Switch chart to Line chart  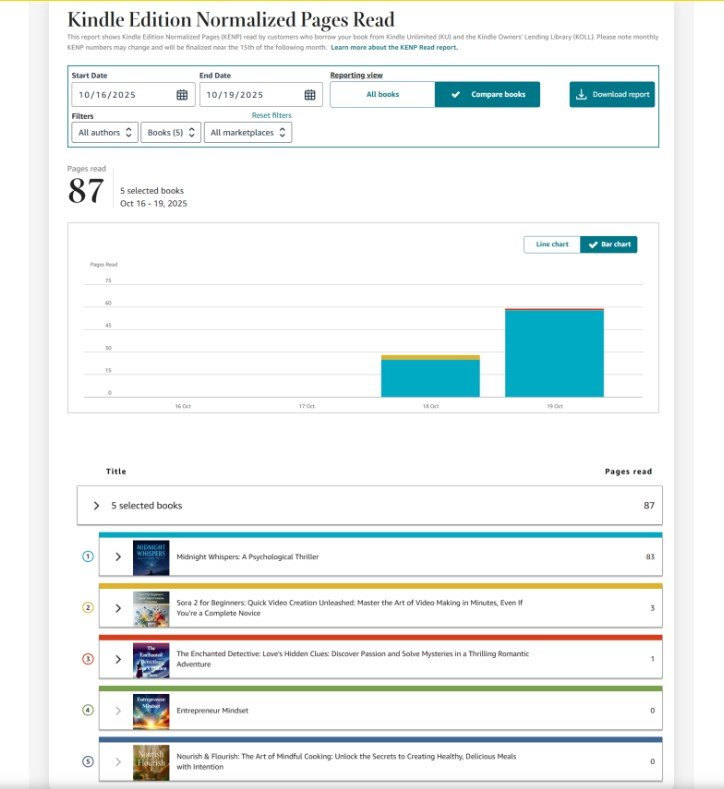pyautogui.click(x=551, y=244)
